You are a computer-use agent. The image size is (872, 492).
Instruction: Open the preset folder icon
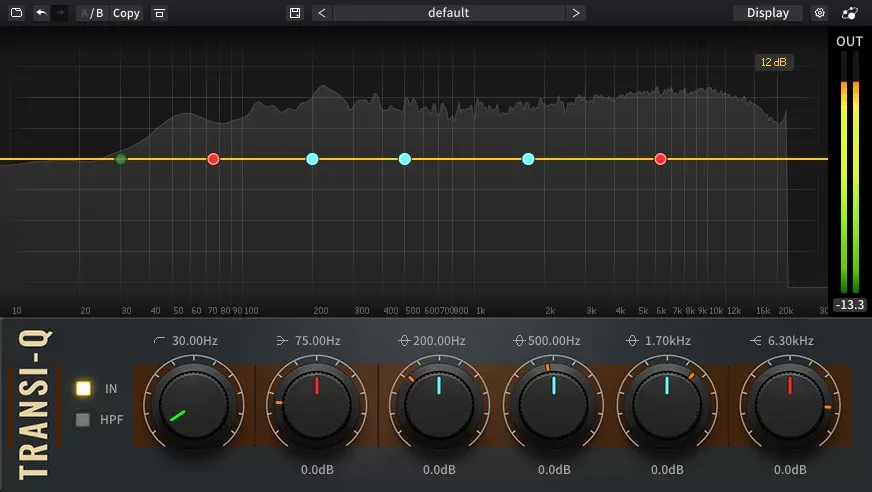click(x=17, y=13)
